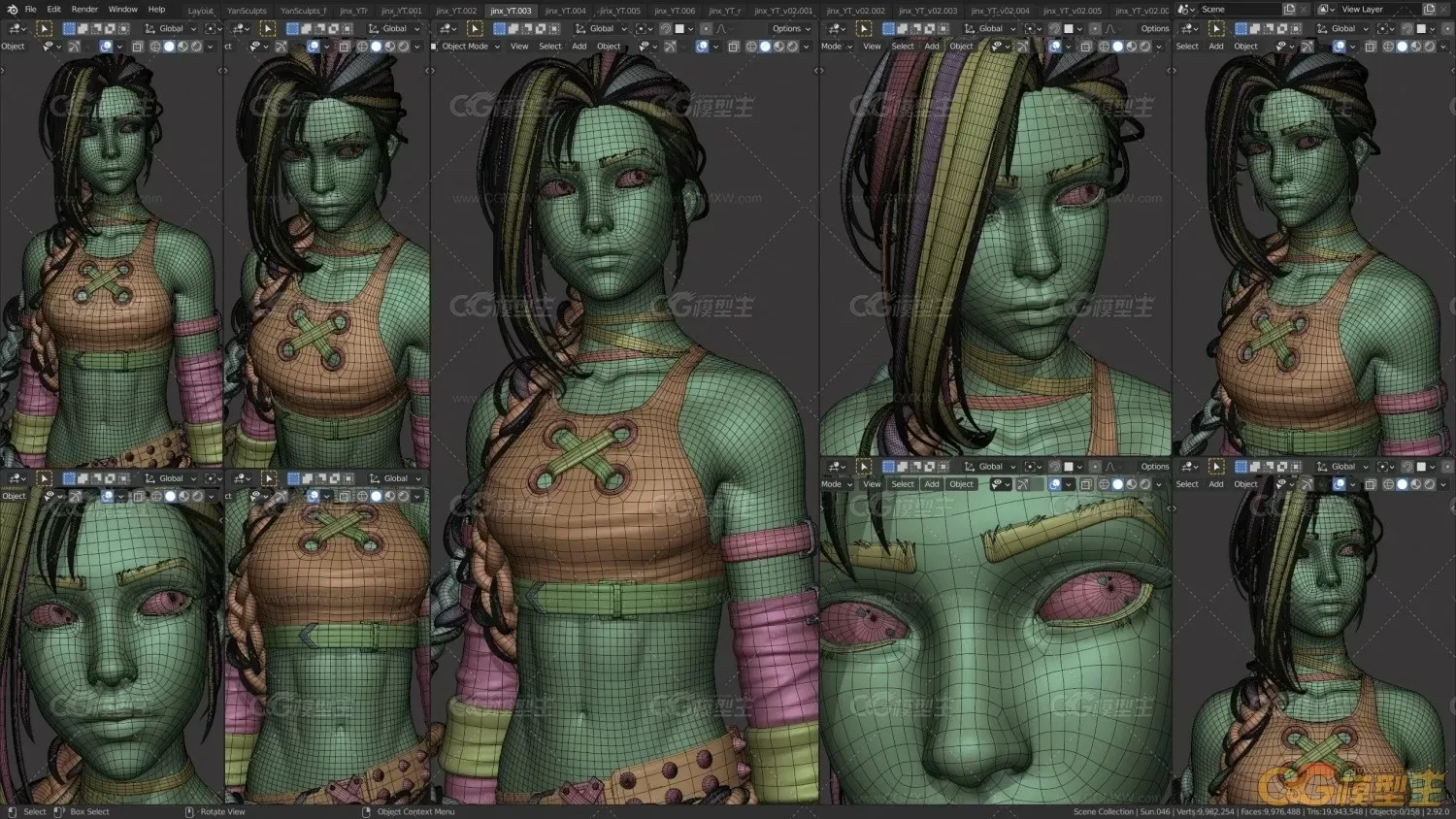Open Add menu in center viewport
The height and width of the screenshot is (819, 1456).
click(579, 46)
